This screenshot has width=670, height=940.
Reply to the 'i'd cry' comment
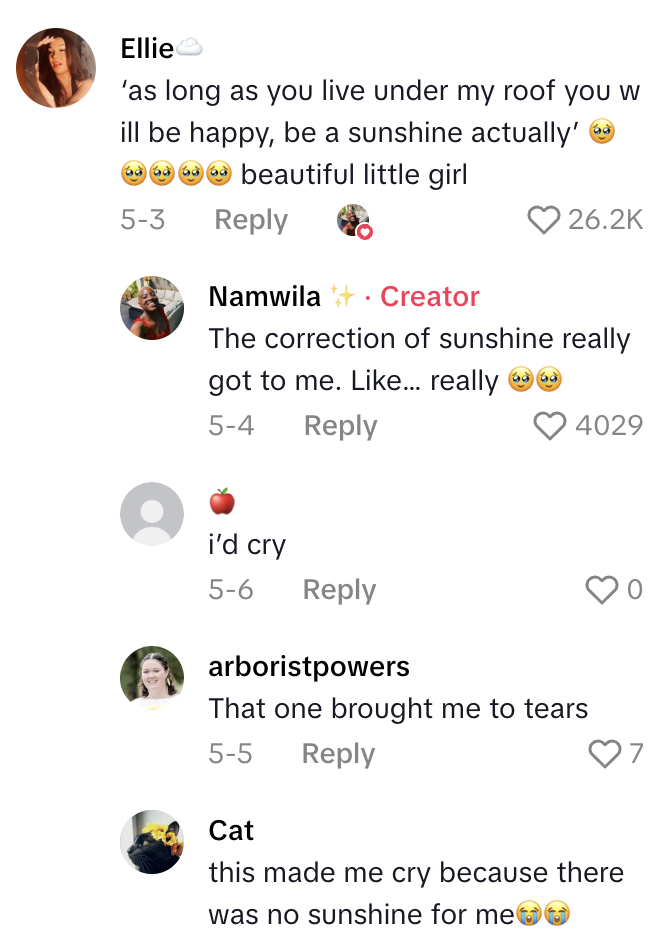coord(339,590)
